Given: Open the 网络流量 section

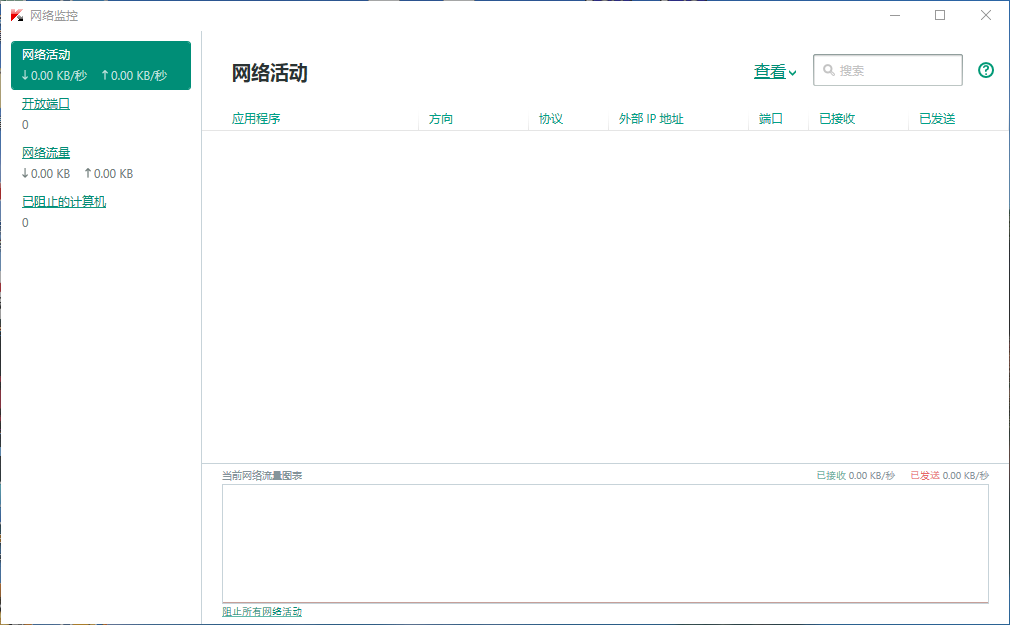Looking at the screenshot, I should click(x=46, y=153).
